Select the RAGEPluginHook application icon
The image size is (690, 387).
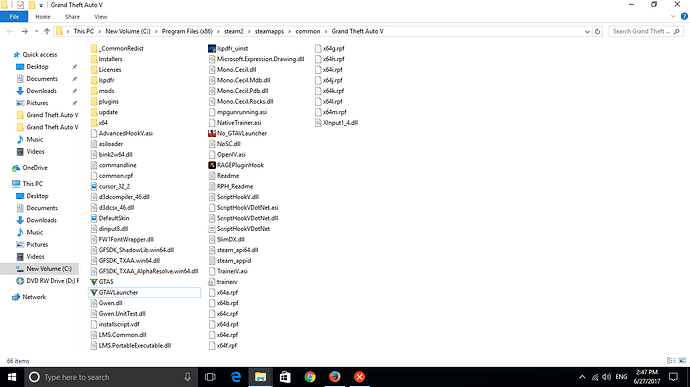coord(212,165)
